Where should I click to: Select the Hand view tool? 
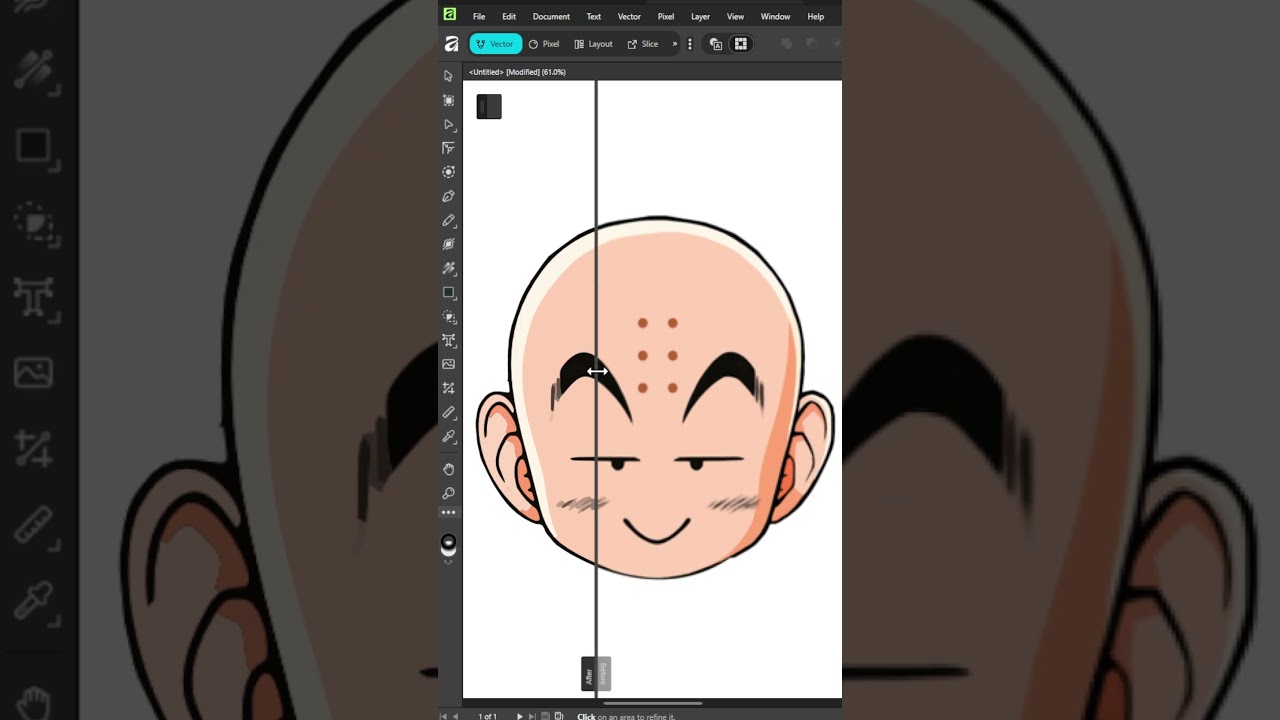click(448, 469)
